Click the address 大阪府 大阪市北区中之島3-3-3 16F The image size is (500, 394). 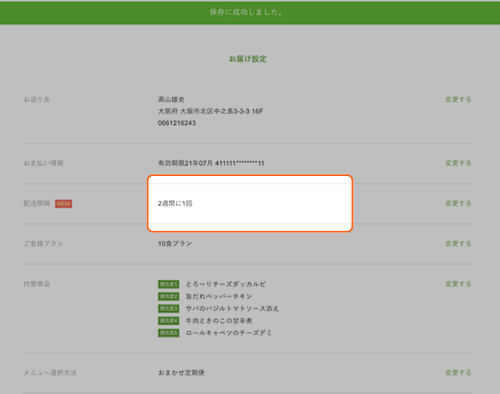point(210,111)
